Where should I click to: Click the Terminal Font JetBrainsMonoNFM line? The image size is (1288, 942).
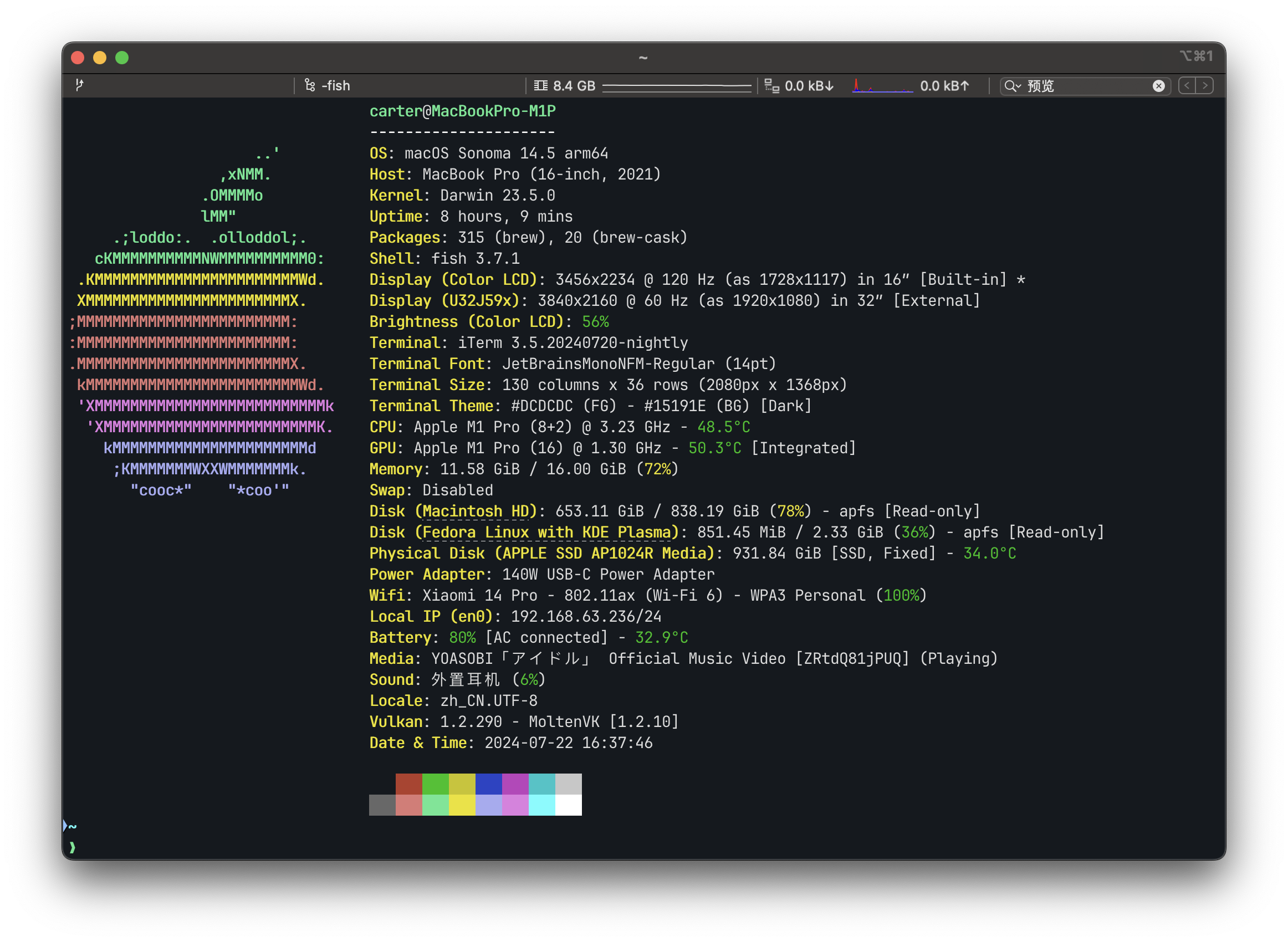point(573,365)
